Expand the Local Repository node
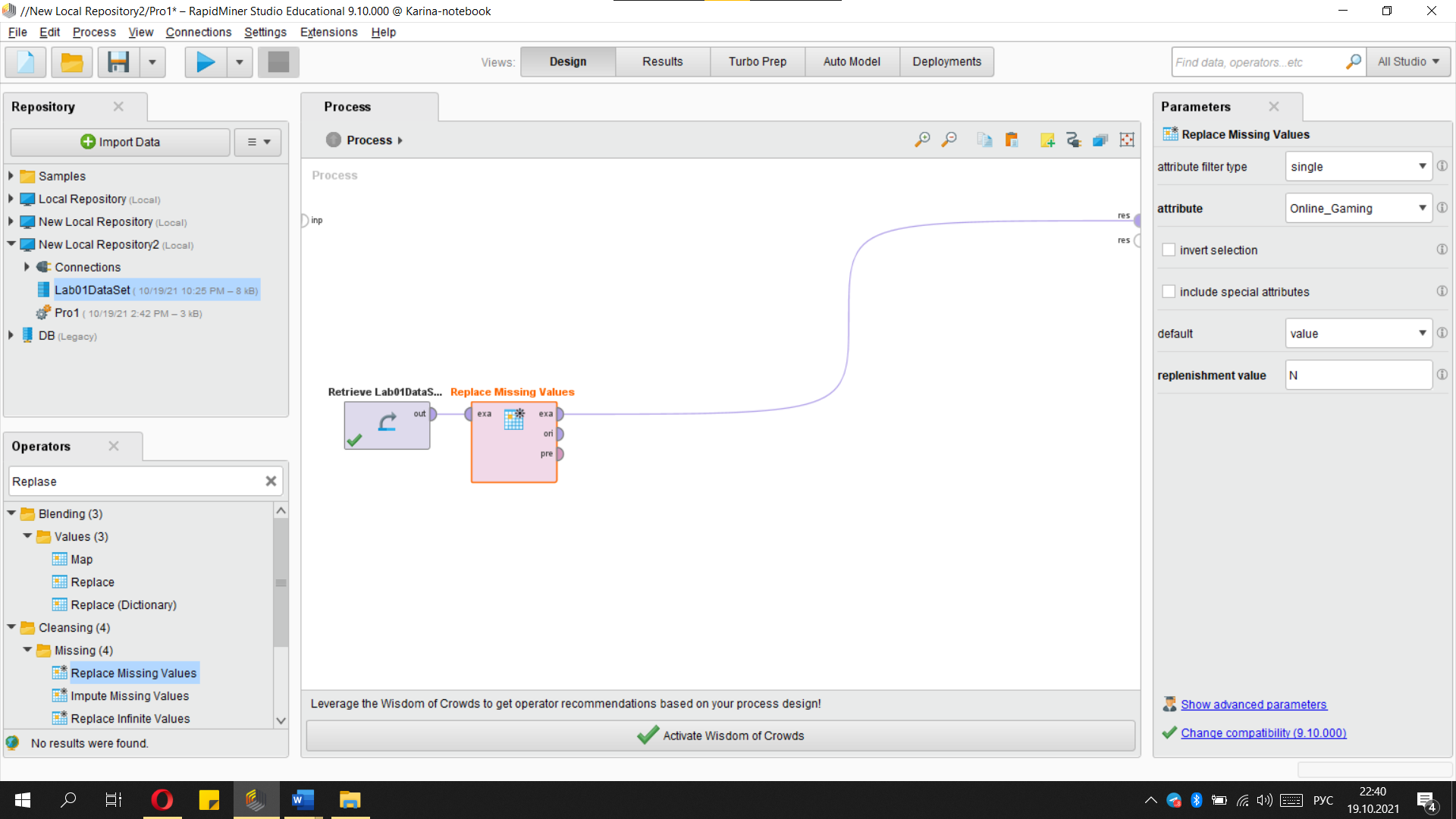Screen dimensions: 1456x819 pyautogui.click(x=11, y=199)
